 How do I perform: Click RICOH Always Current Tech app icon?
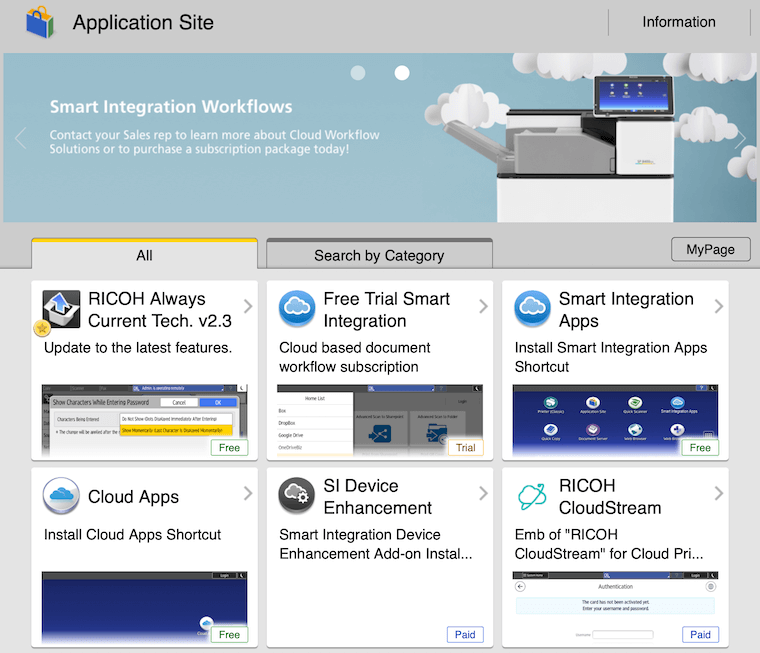[61, 309]
